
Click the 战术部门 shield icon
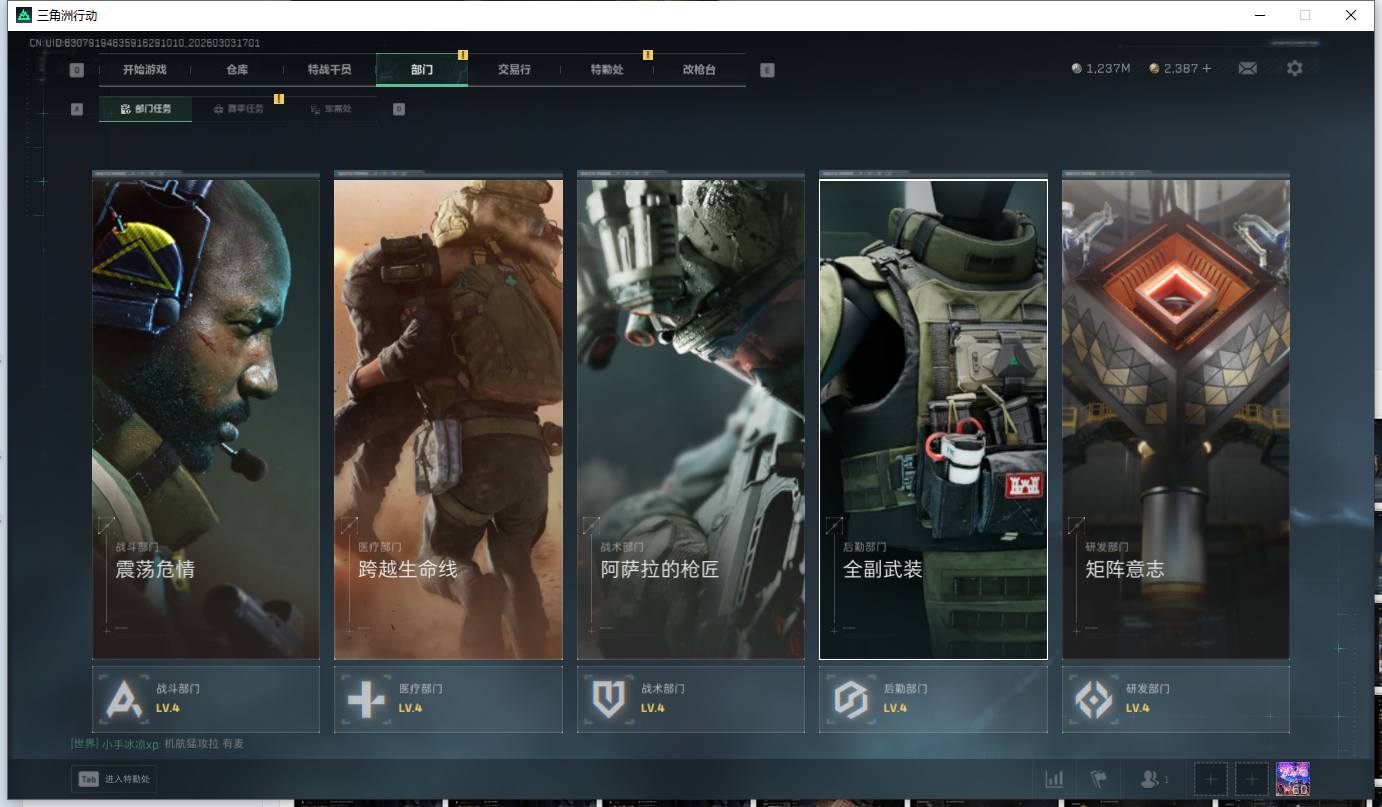coord(608,699)
